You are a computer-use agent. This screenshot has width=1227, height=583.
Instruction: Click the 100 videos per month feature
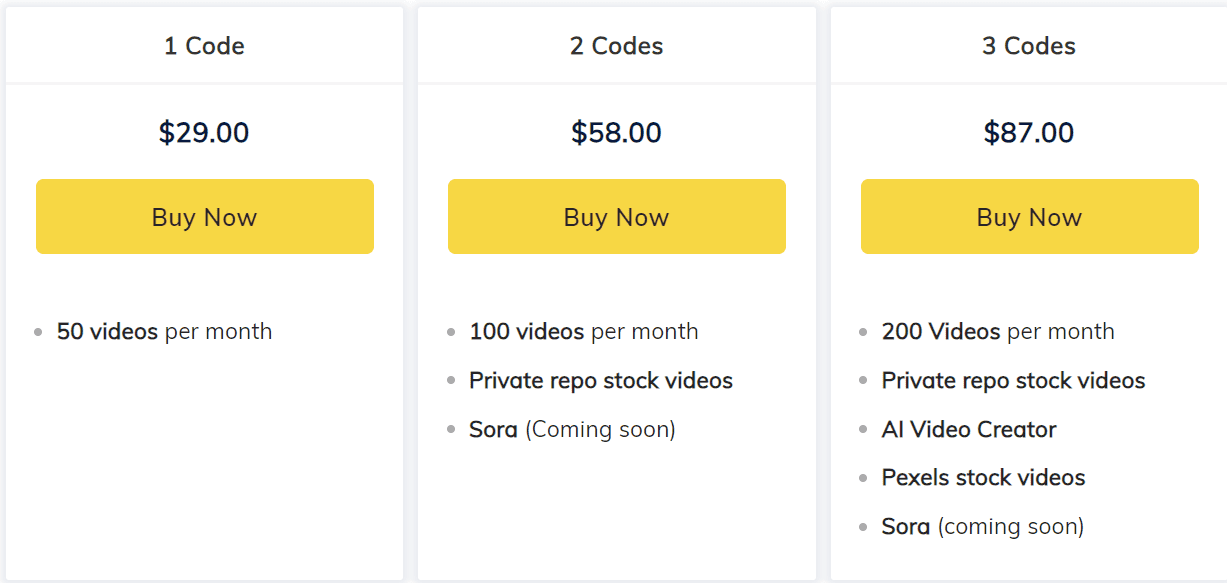(584, 331)
